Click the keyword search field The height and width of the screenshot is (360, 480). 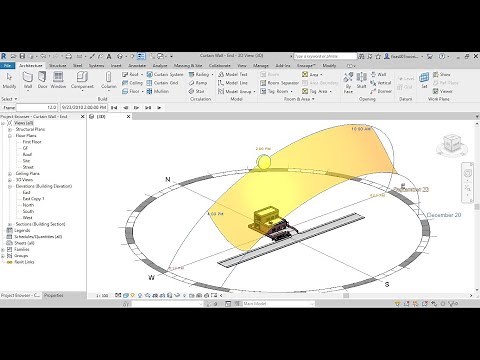pyautogui.click(x=325, y=56)
